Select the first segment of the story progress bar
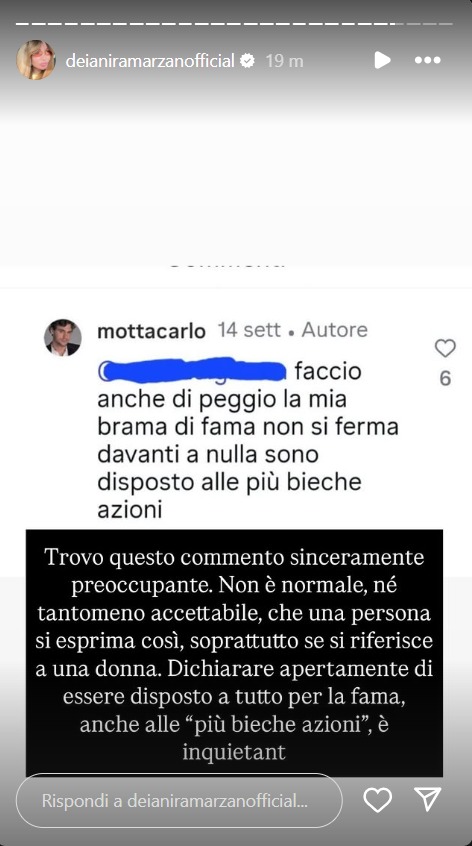The image size is (472, 846). (x=20, y=24)
